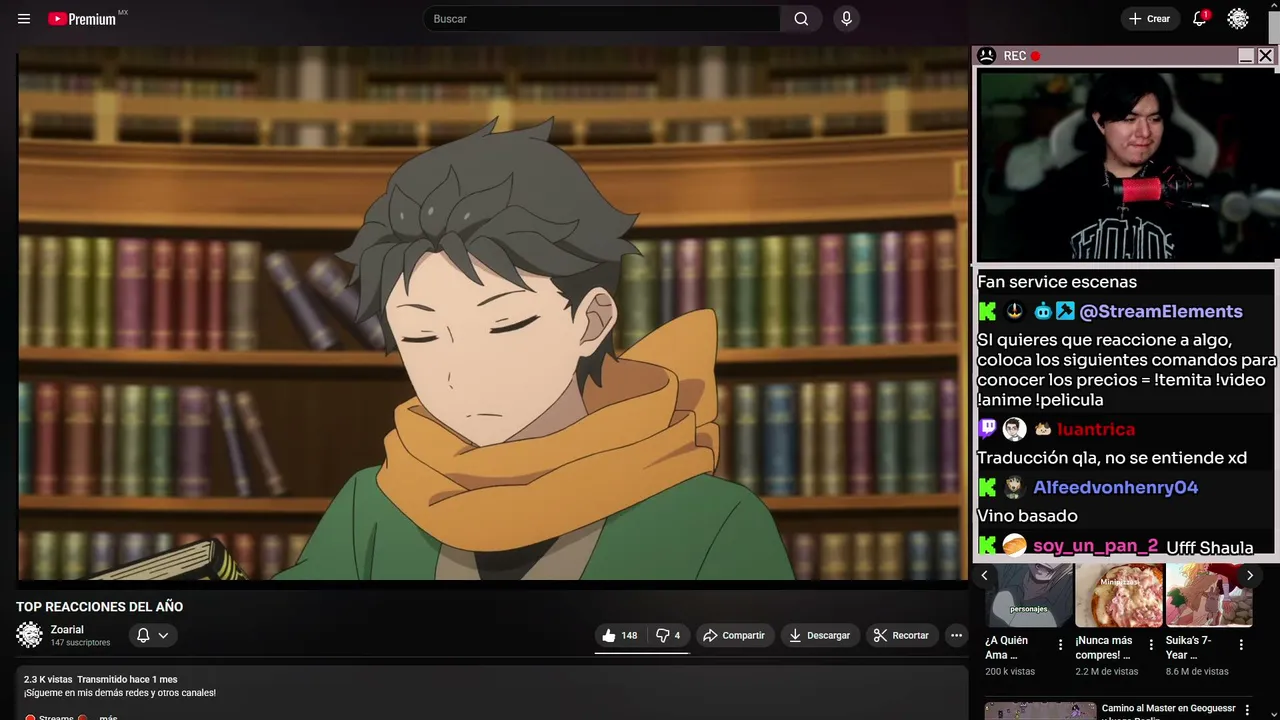Viewport: 1280px width, 720px height.
Task: Click the Kick badge beside @StreamElements
Action: coord(987,312)
